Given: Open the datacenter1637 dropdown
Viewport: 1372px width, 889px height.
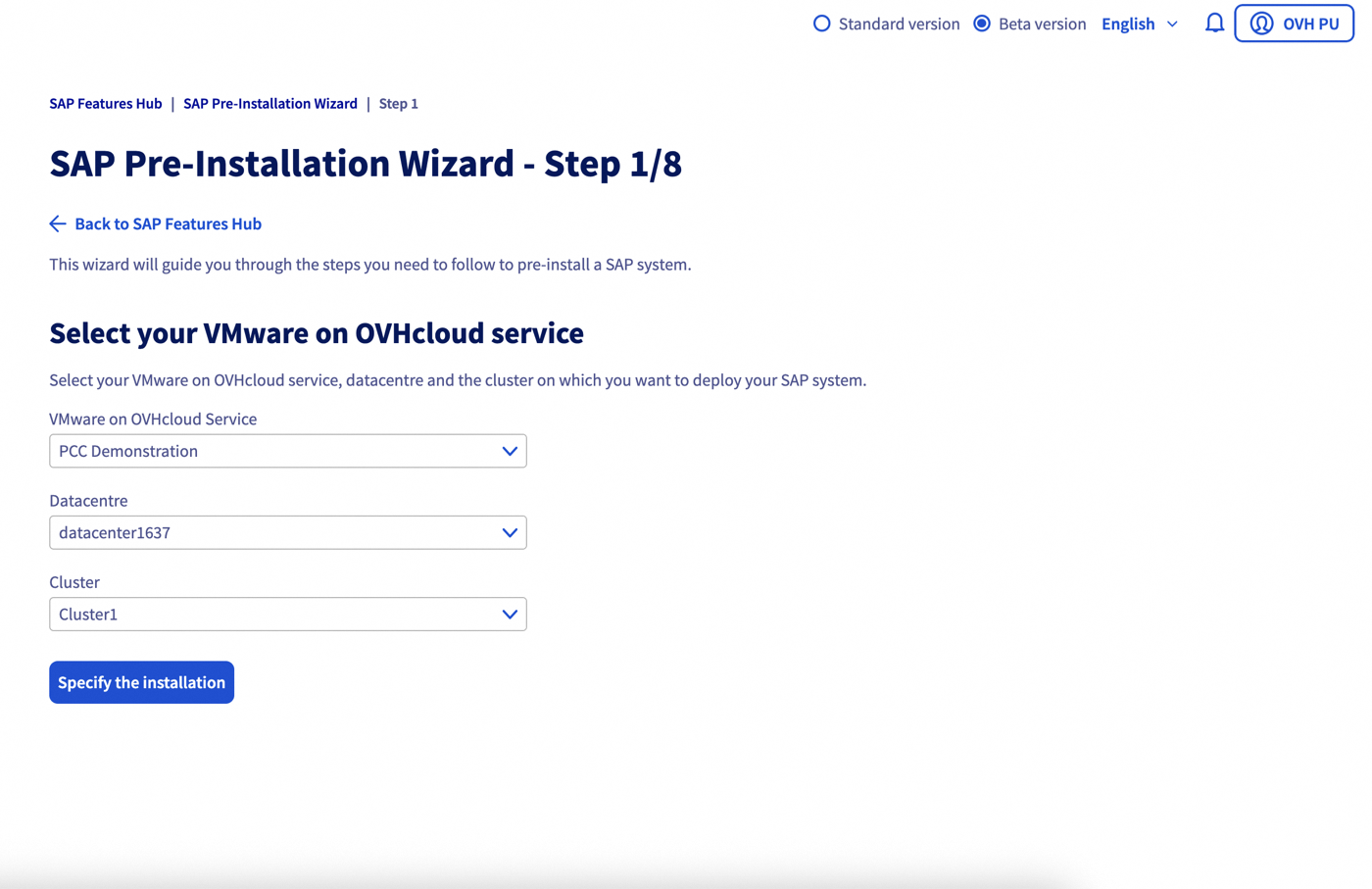Looking at the screenshot, I should pyautogui.click(x=288, y=532).
